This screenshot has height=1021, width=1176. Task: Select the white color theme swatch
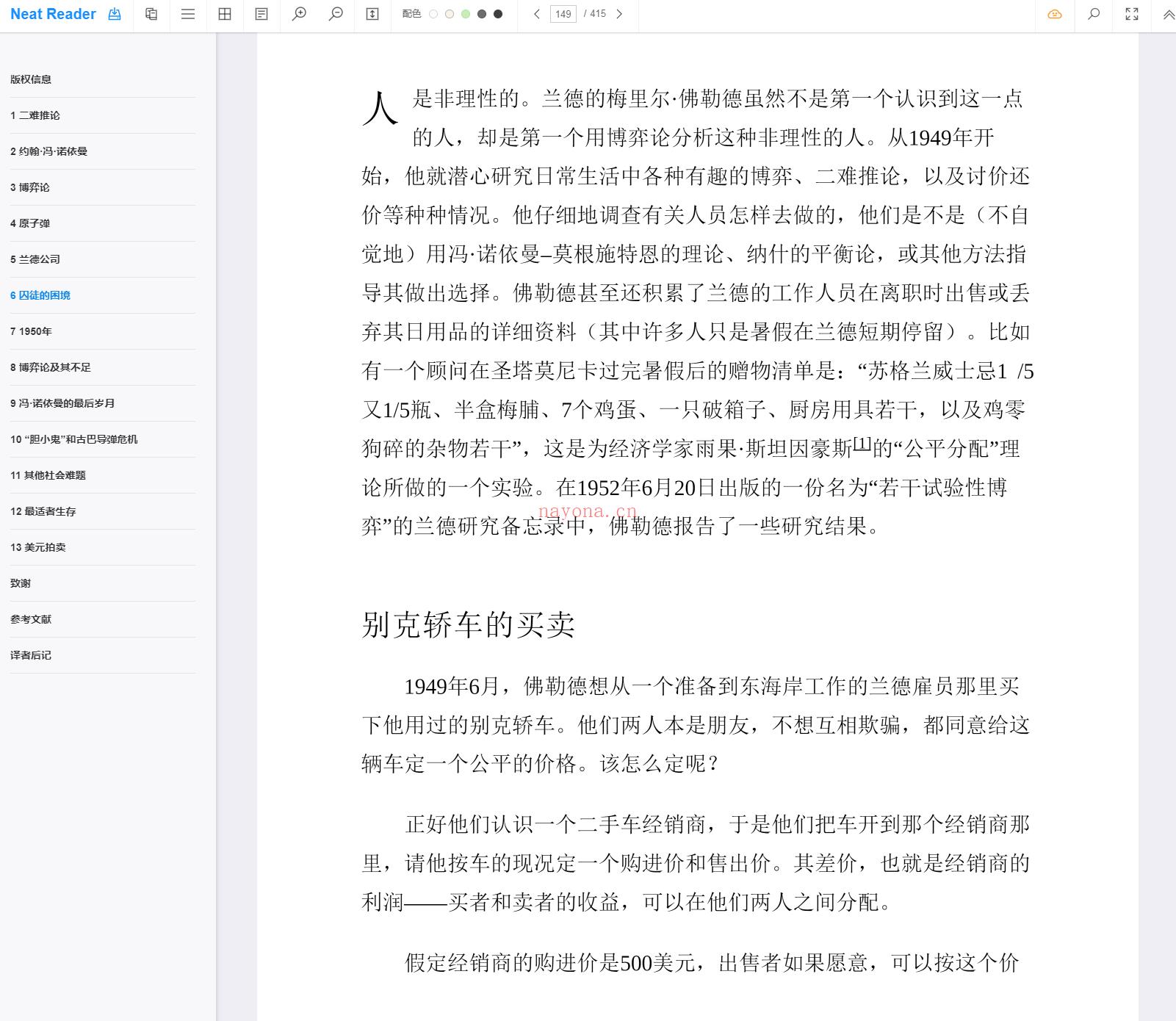click(x=433, y=14)
